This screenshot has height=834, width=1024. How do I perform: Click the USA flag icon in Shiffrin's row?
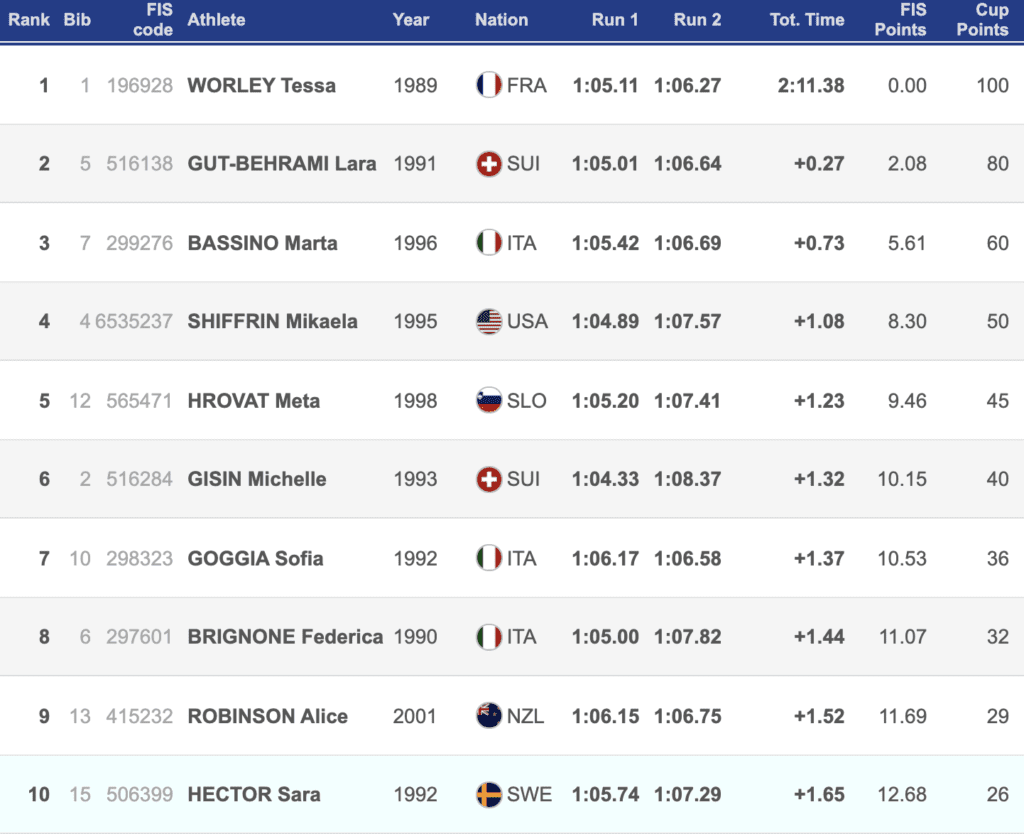[x=488, y=321]
